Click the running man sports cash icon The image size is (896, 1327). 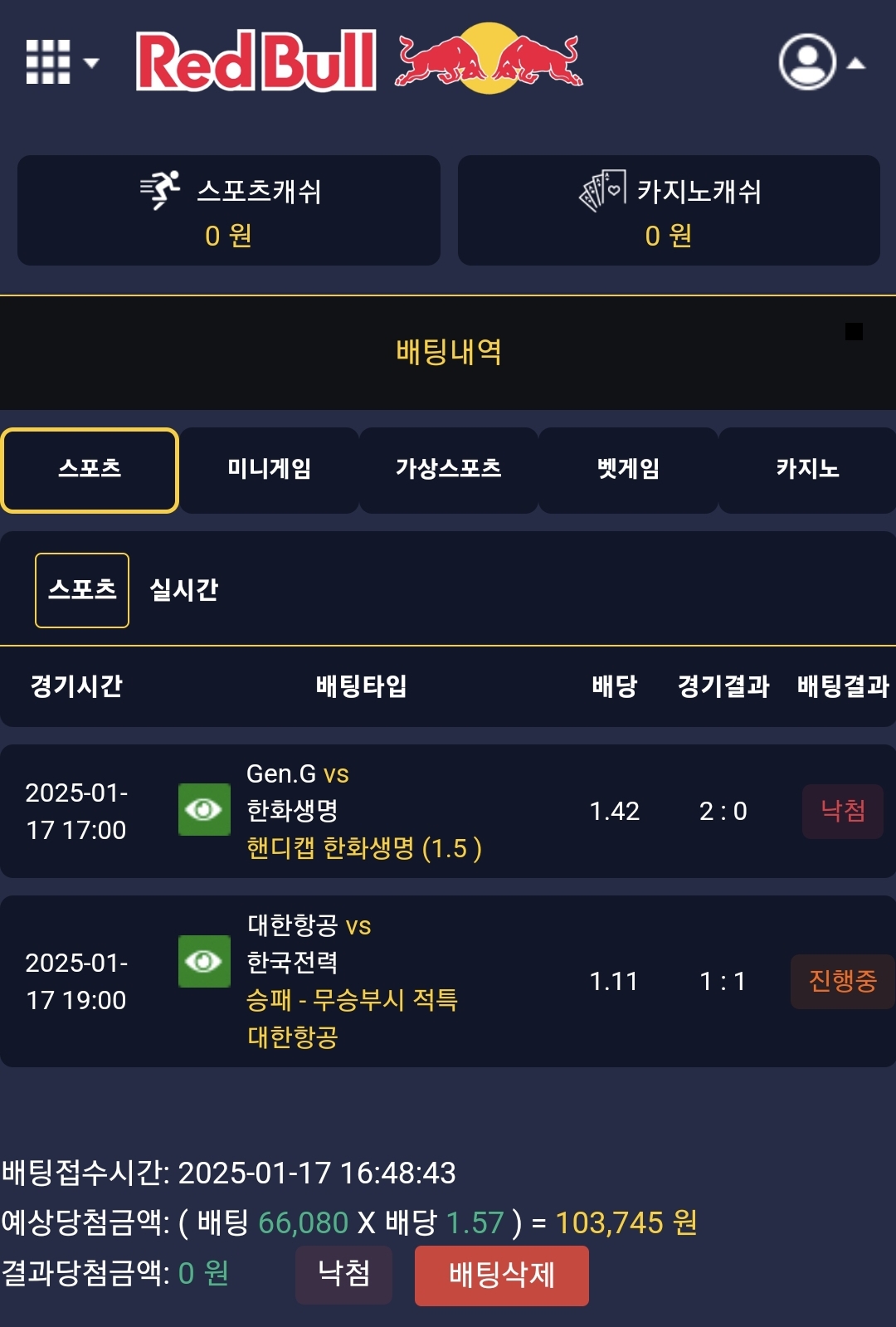click(161, 190)
